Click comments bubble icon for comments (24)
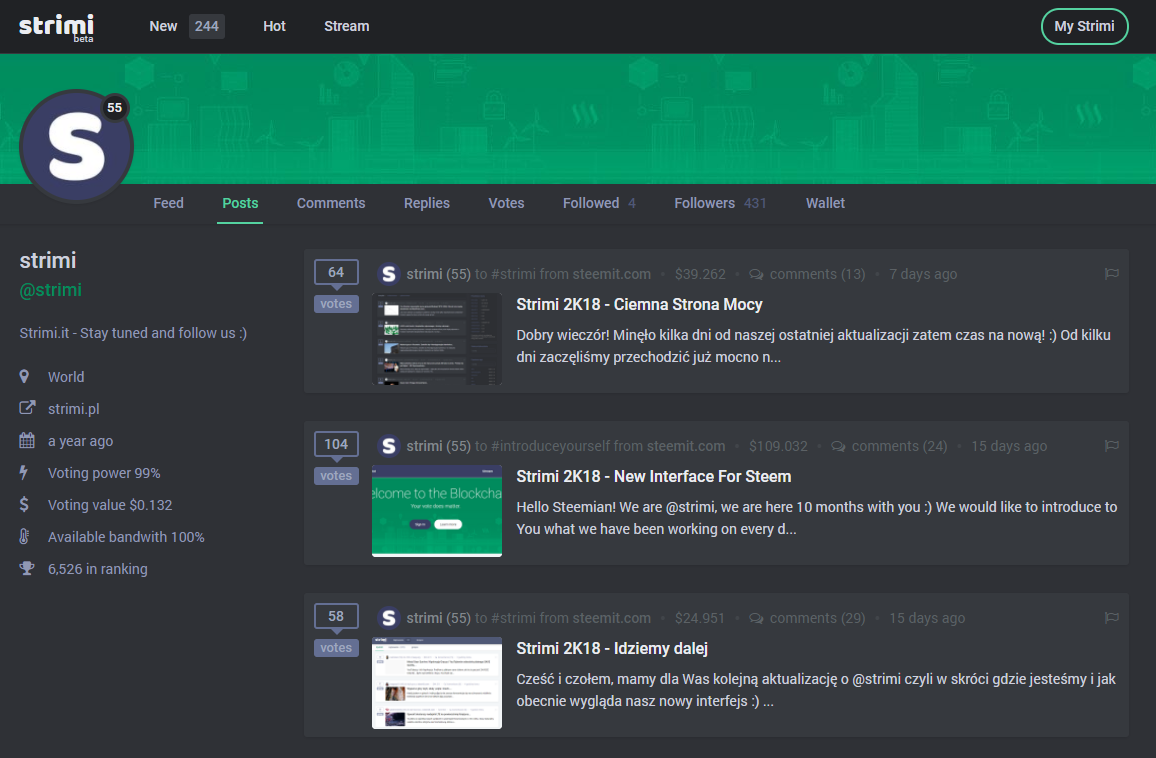Image resolution: width=1156 pixels, height=758 pixels. click(x=838, y=446)
